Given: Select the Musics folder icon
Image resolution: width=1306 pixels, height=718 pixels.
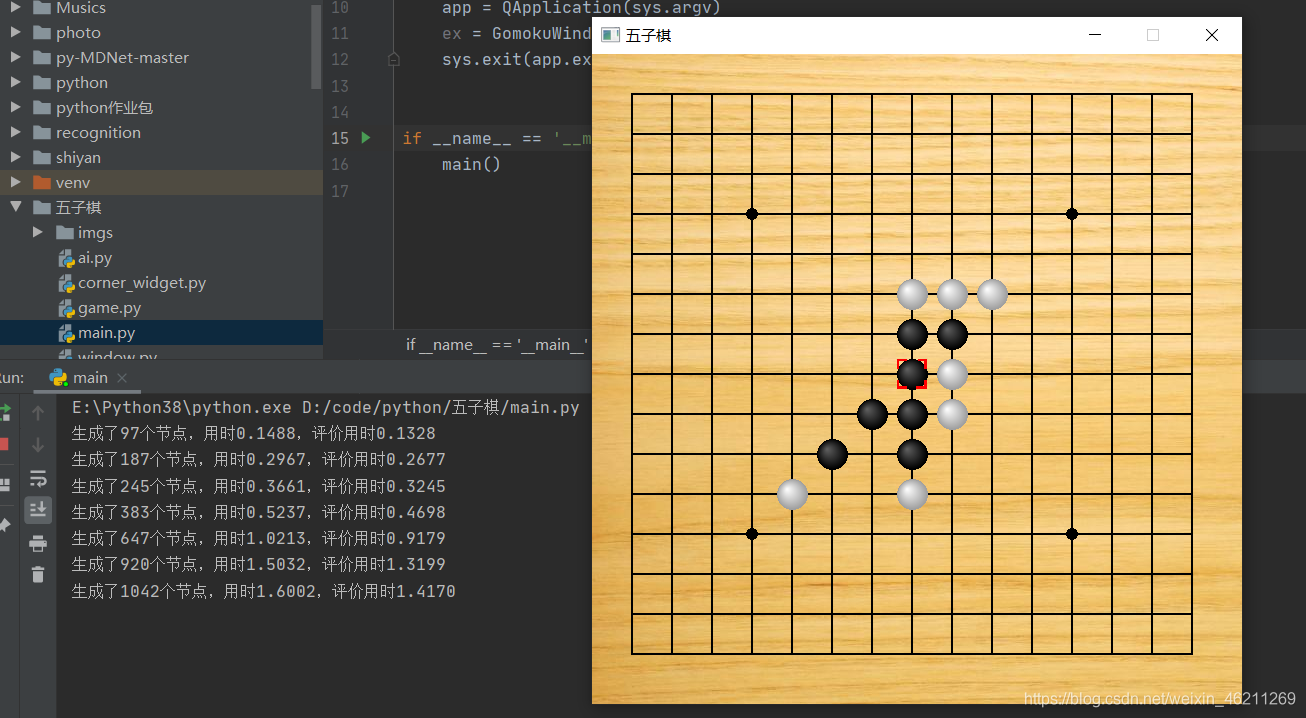Looking at the screenshot, I should click(41, 8).
